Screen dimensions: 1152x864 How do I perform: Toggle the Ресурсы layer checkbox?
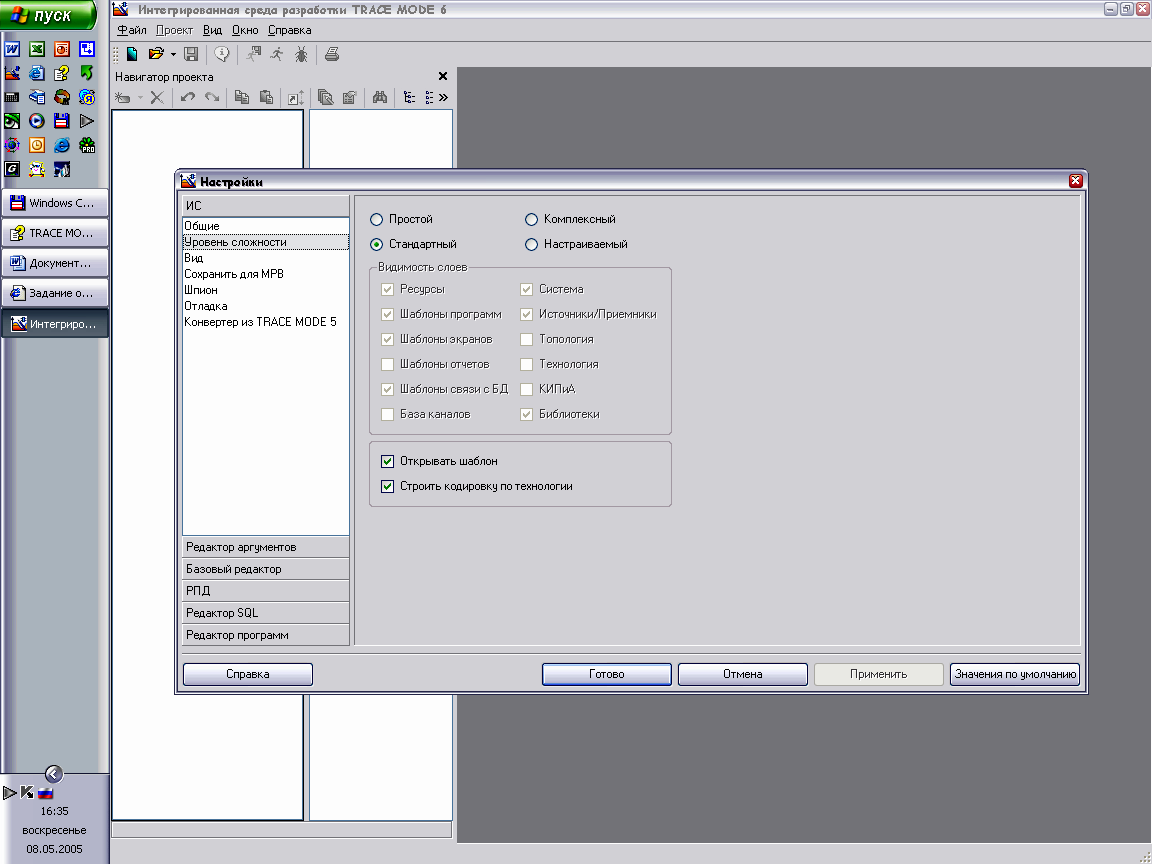pos(387,289)
